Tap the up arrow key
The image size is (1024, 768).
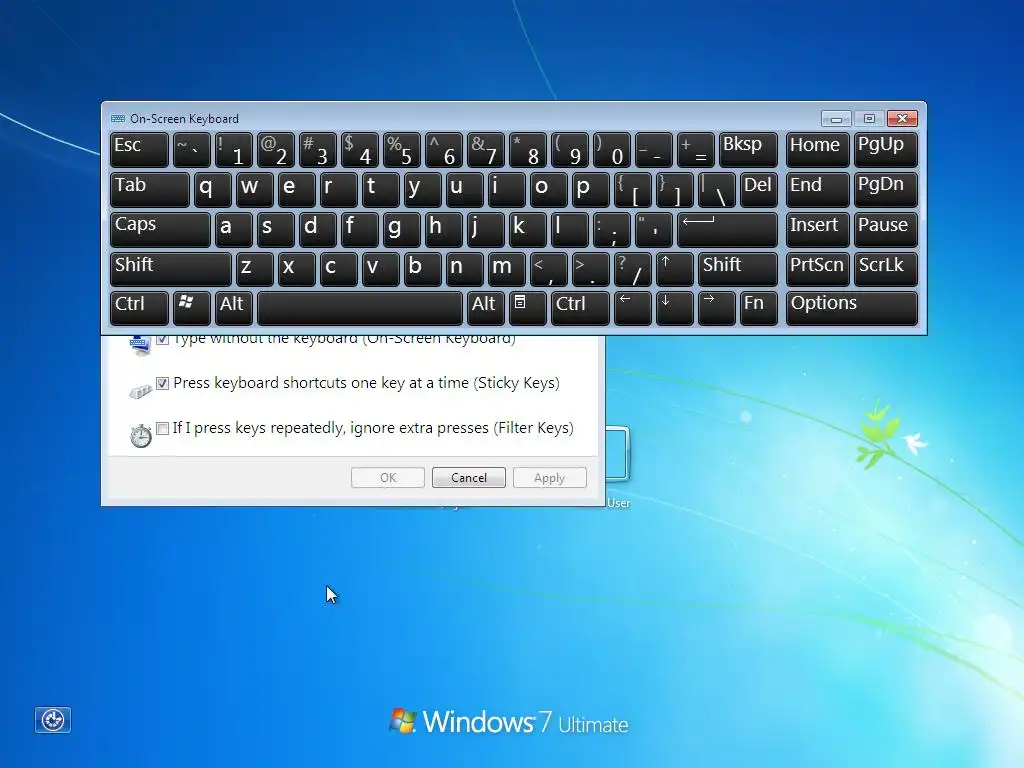(675, 268)
